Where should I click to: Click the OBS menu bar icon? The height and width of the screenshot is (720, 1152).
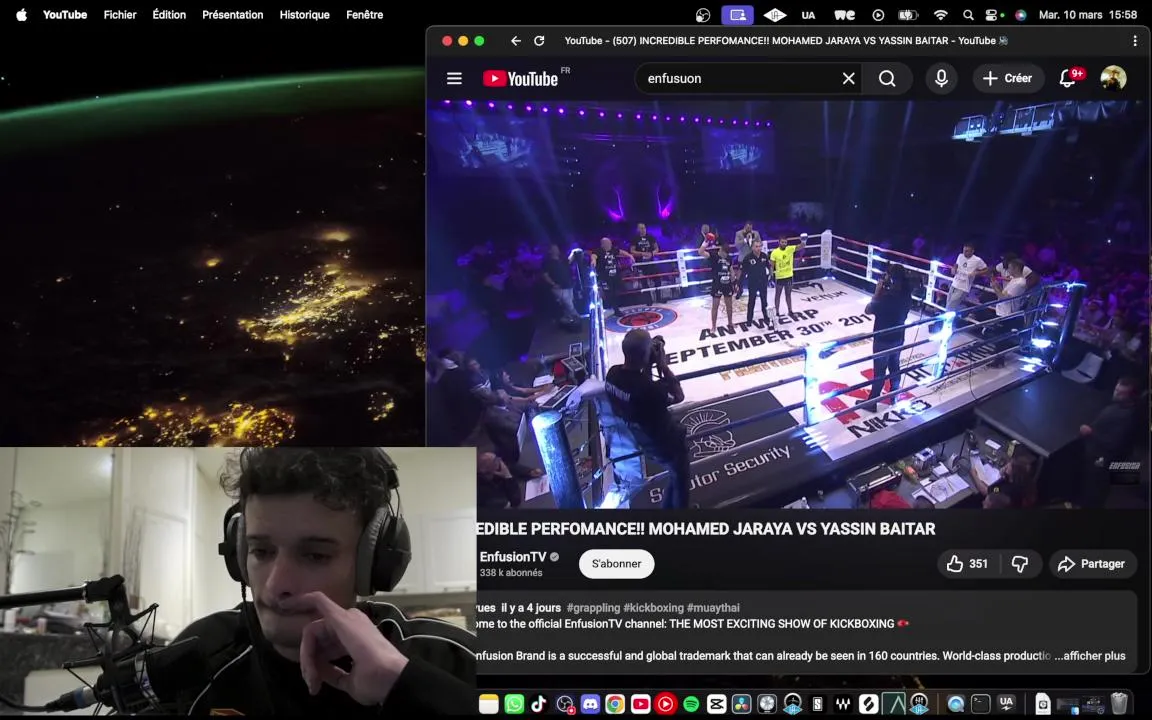coord(703,15)
